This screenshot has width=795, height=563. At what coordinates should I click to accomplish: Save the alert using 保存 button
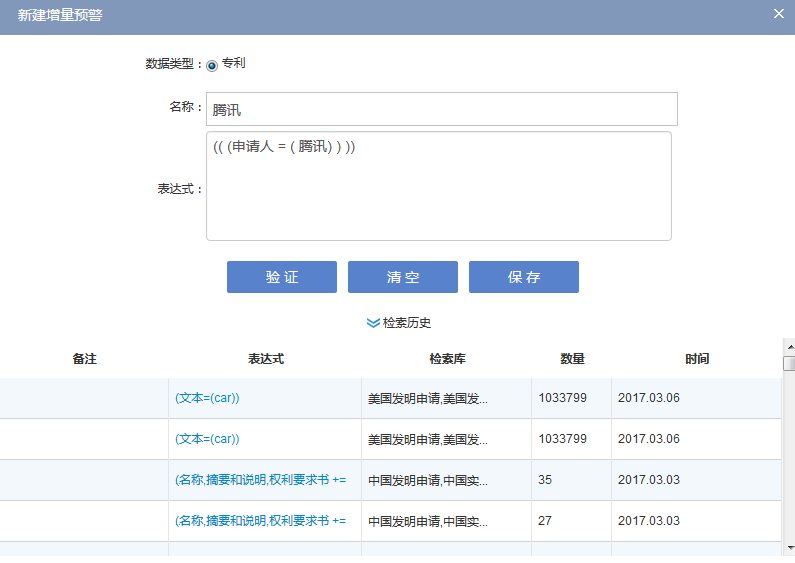coord(523,277)
